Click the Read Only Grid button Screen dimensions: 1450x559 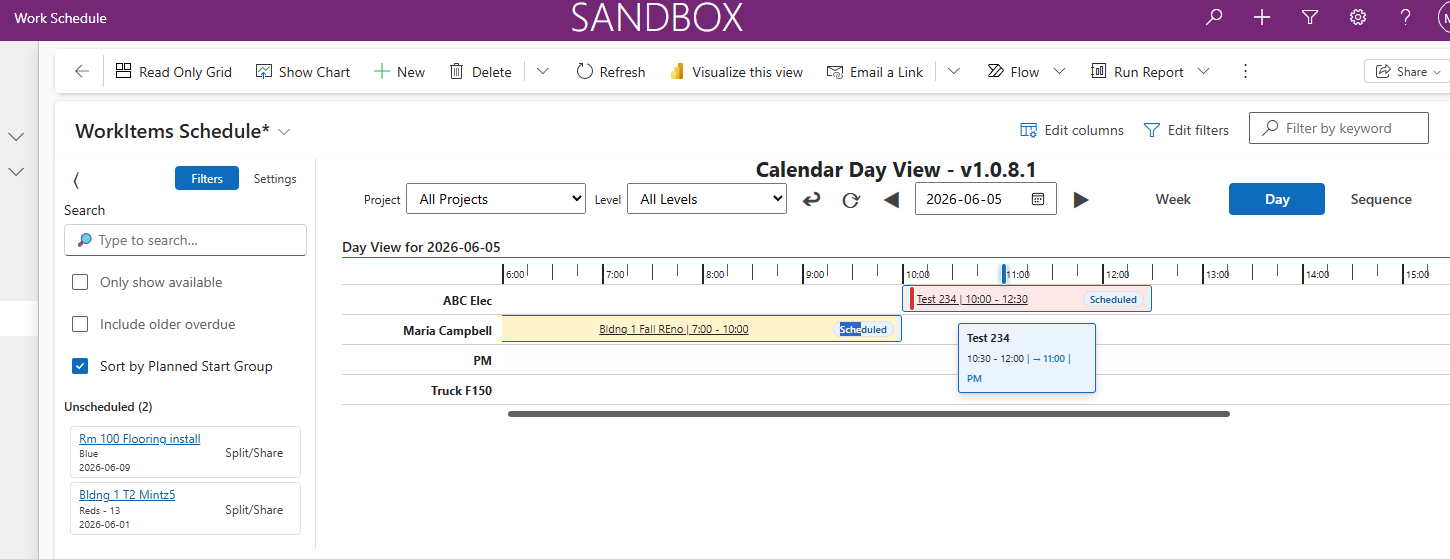coord(174,72)
